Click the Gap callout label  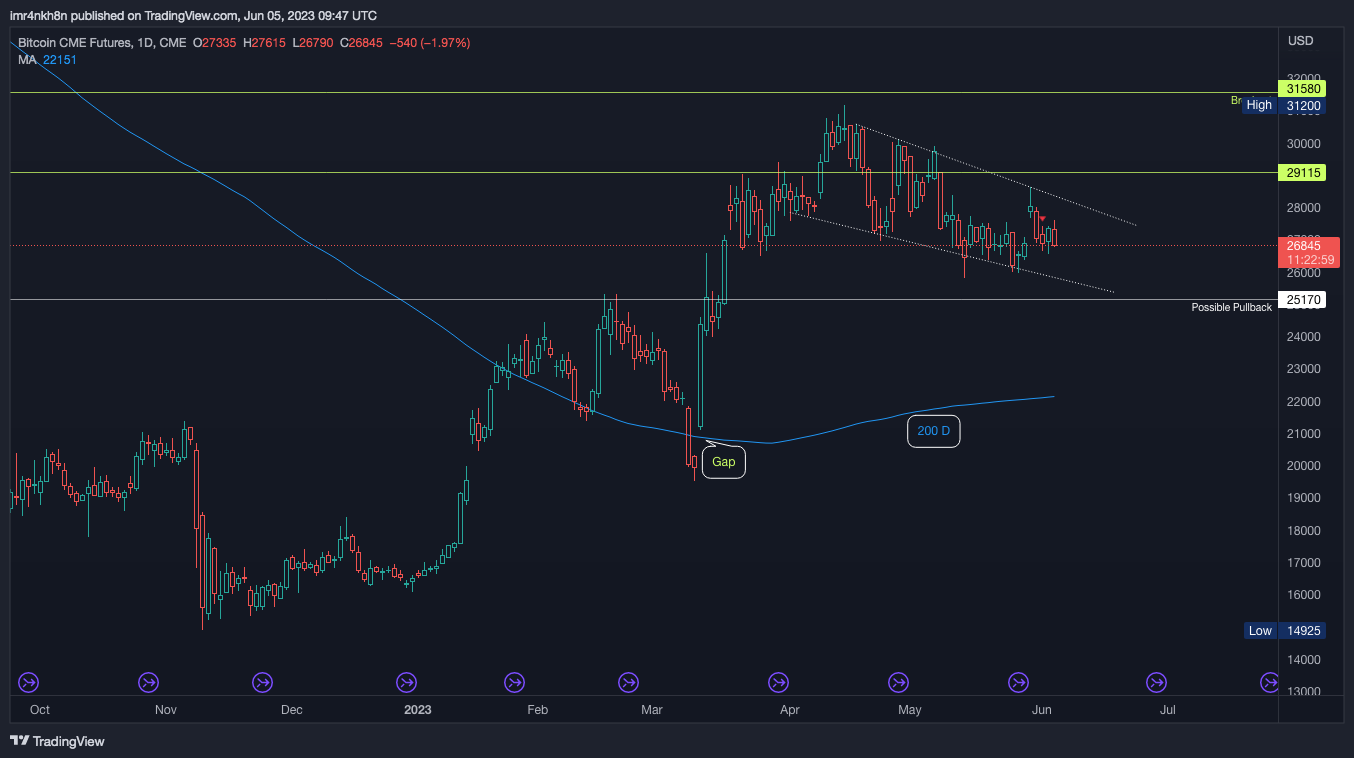click(724, 462)
